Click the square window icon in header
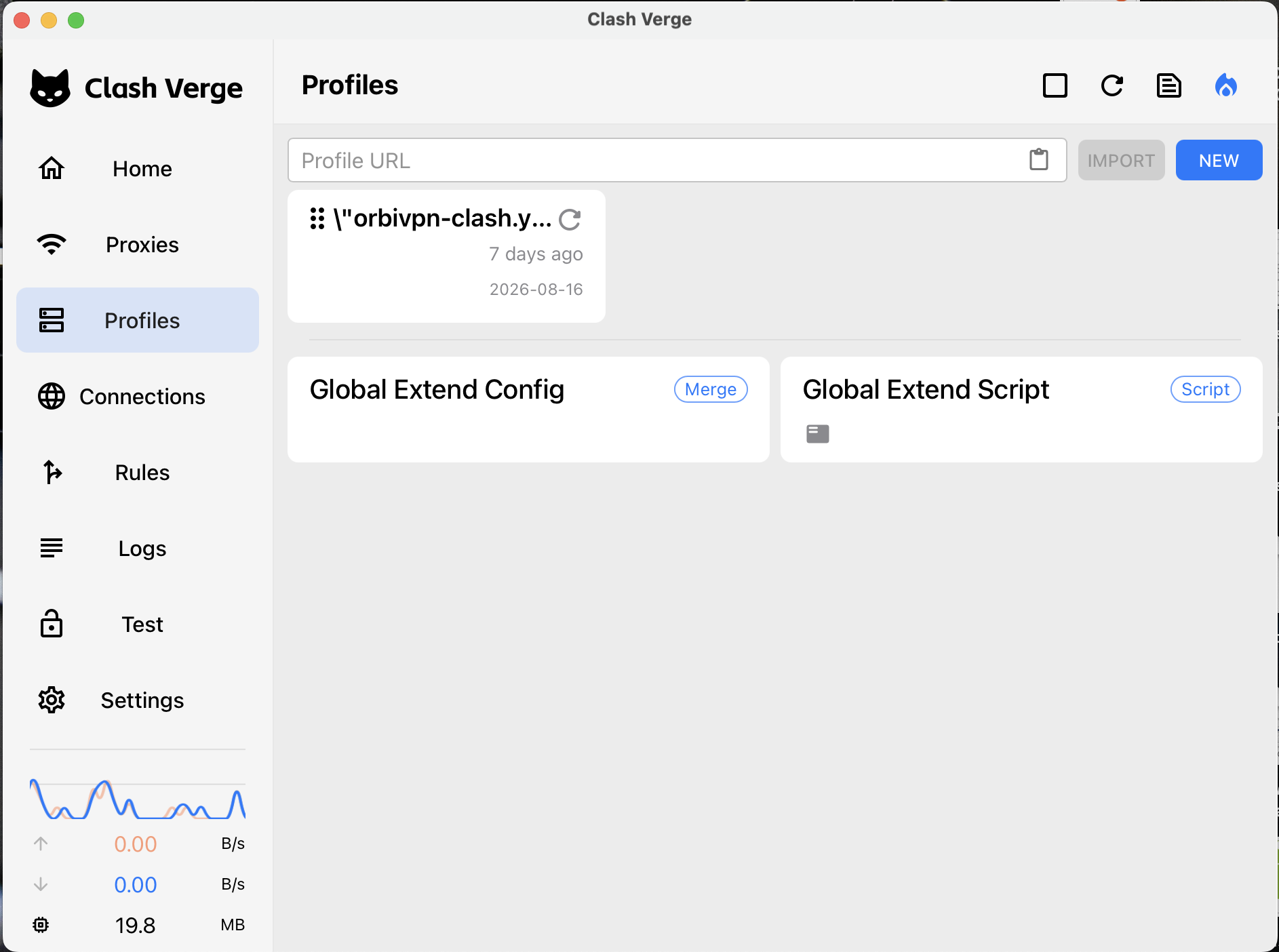 (1055, 86)
